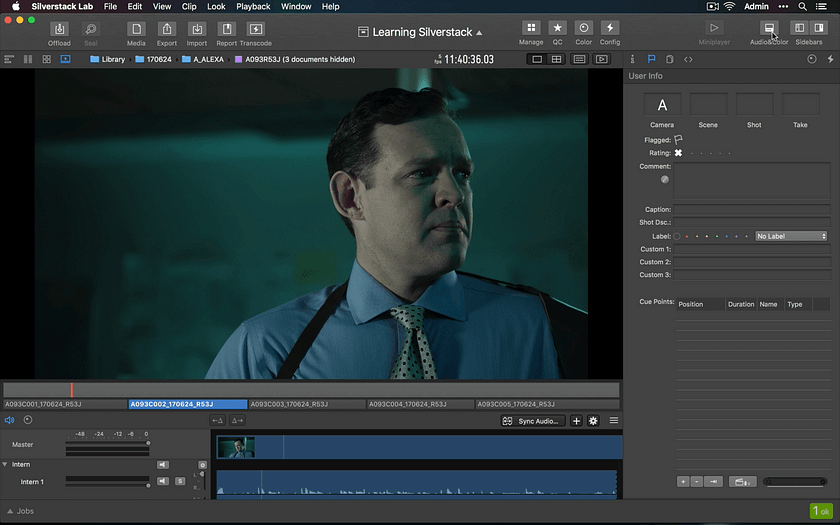Viewport: 840px width, 525px height.
Task: Open the File Info document tab in sidebar
Action: coord(670,59)
